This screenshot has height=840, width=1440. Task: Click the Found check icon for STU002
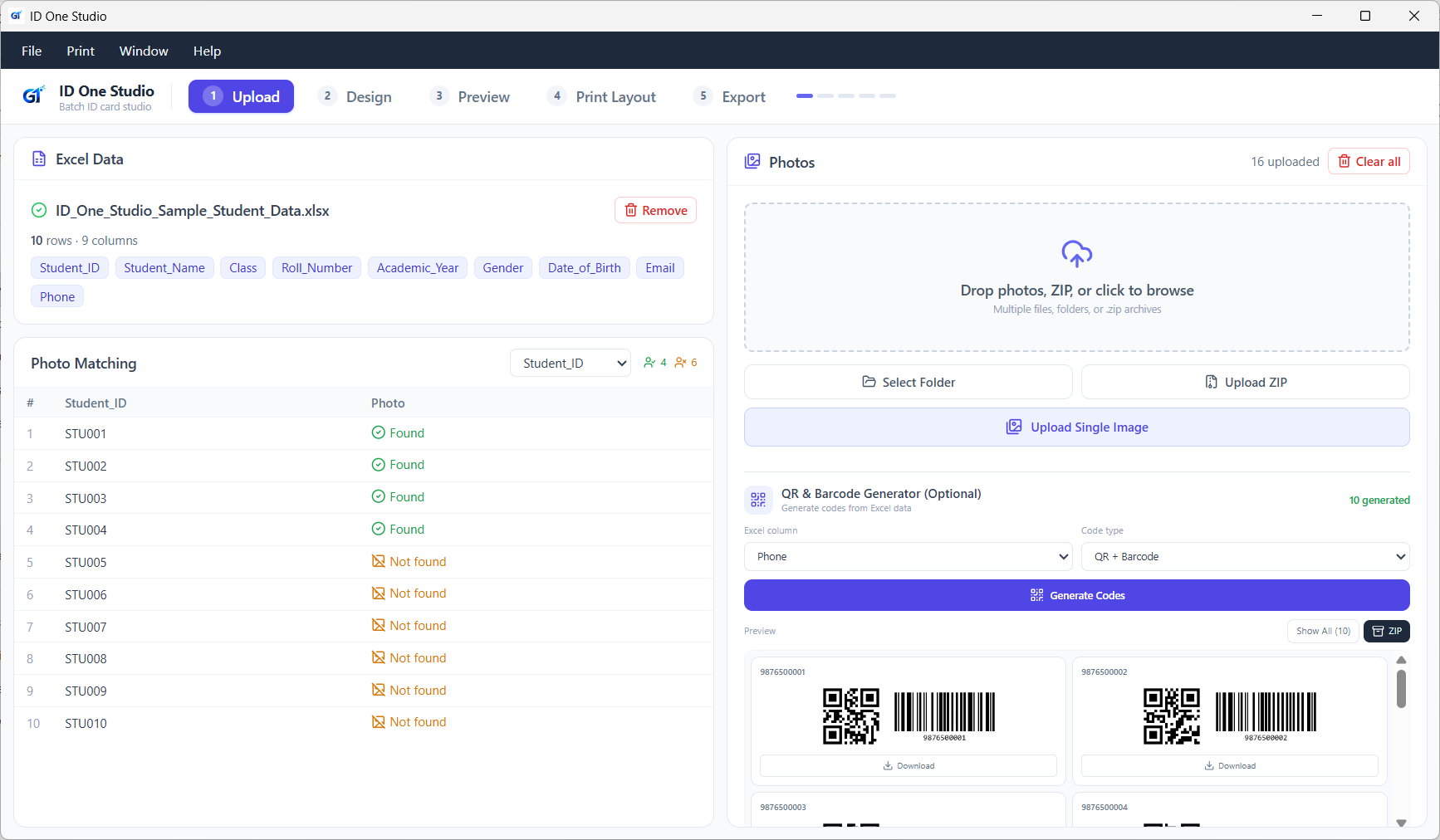(x=379, y=465)
